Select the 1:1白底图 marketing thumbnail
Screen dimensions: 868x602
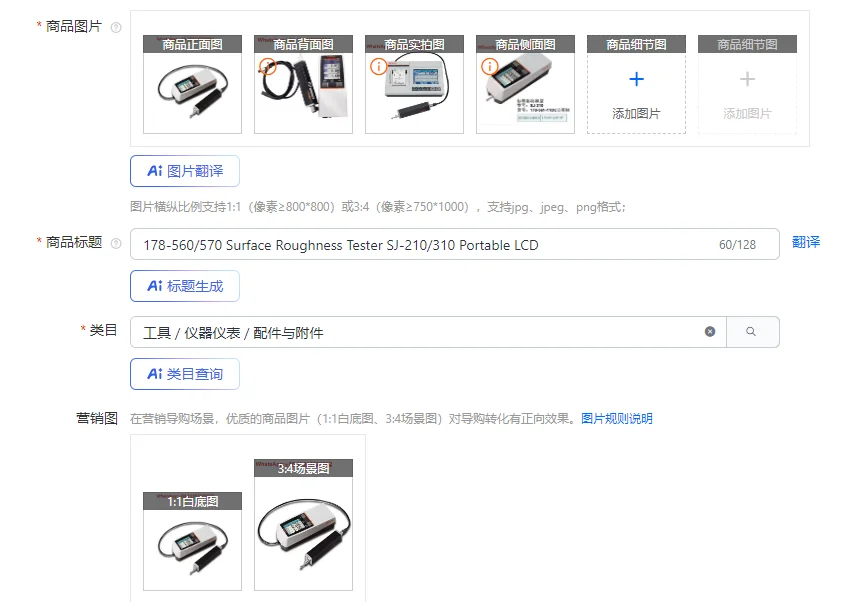tap(193, 541)
